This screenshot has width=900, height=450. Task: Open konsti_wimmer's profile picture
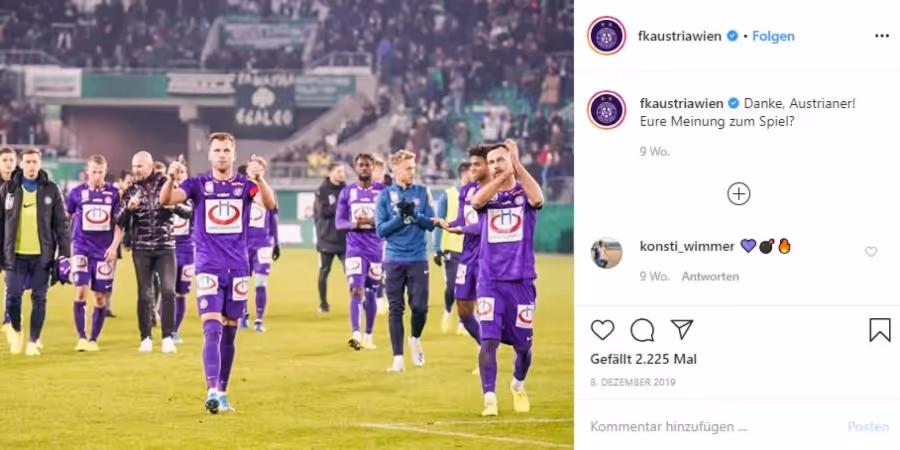pyautogui.click(x=607, y=253)
